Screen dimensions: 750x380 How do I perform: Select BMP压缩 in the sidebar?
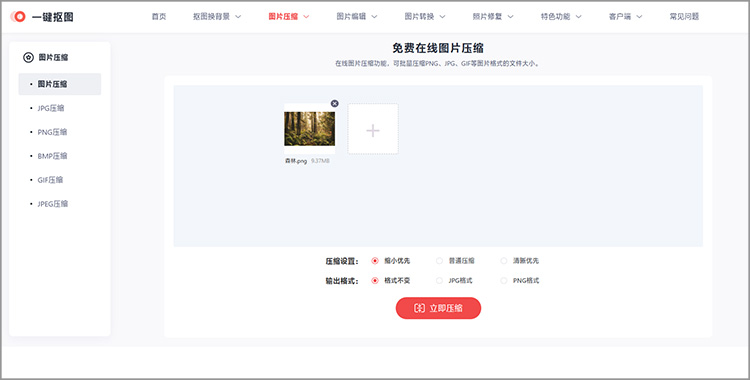pos(52,156)
